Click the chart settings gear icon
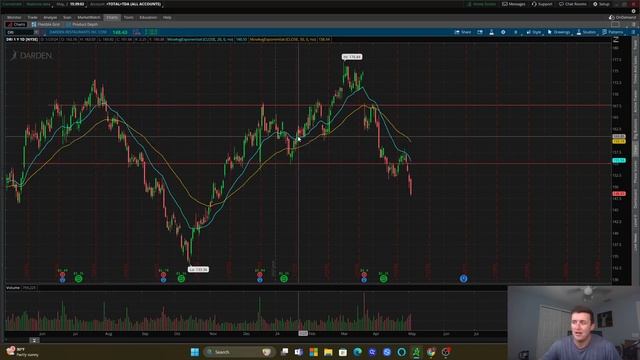640x360 pixels. (x=503, y=32)
